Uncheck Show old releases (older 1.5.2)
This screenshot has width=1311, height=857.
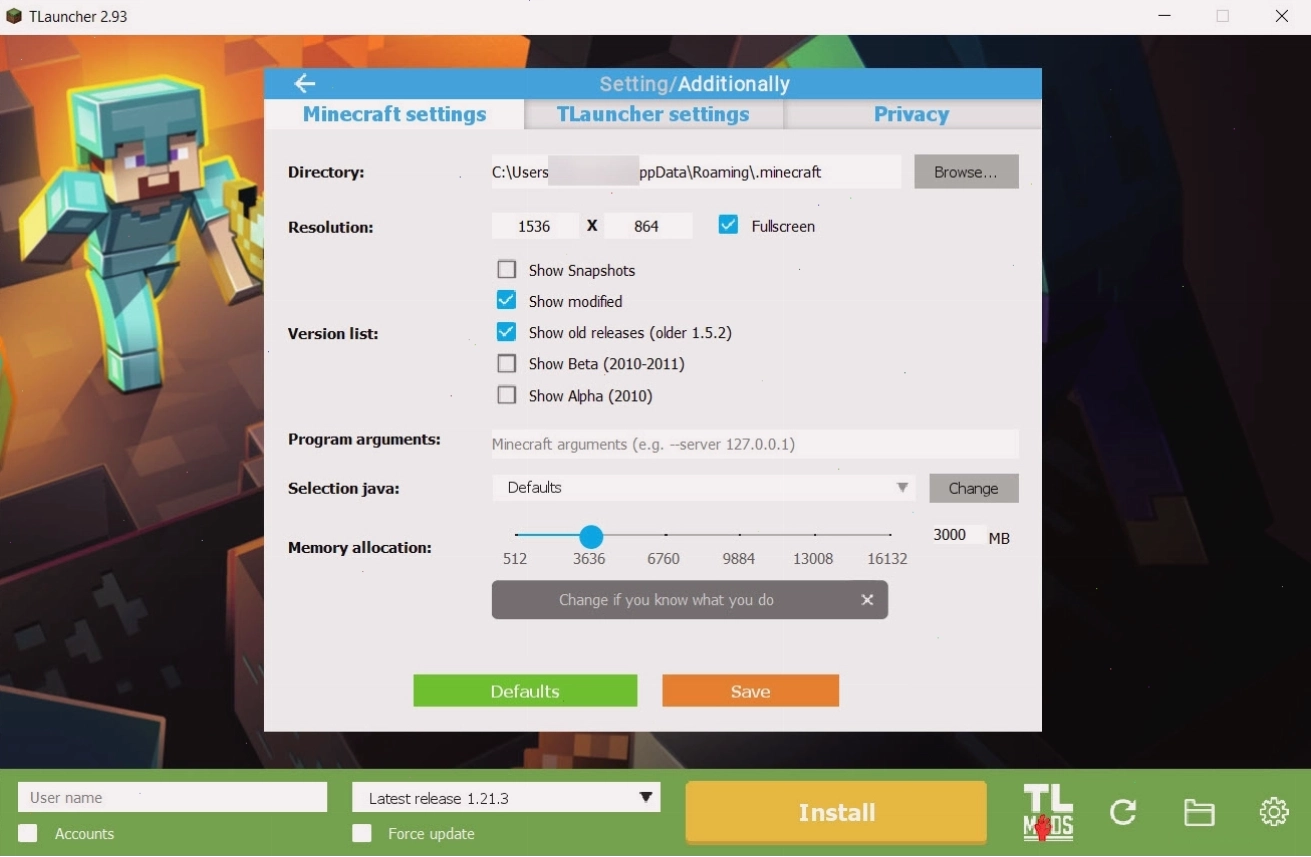click(x=507, y=332)
